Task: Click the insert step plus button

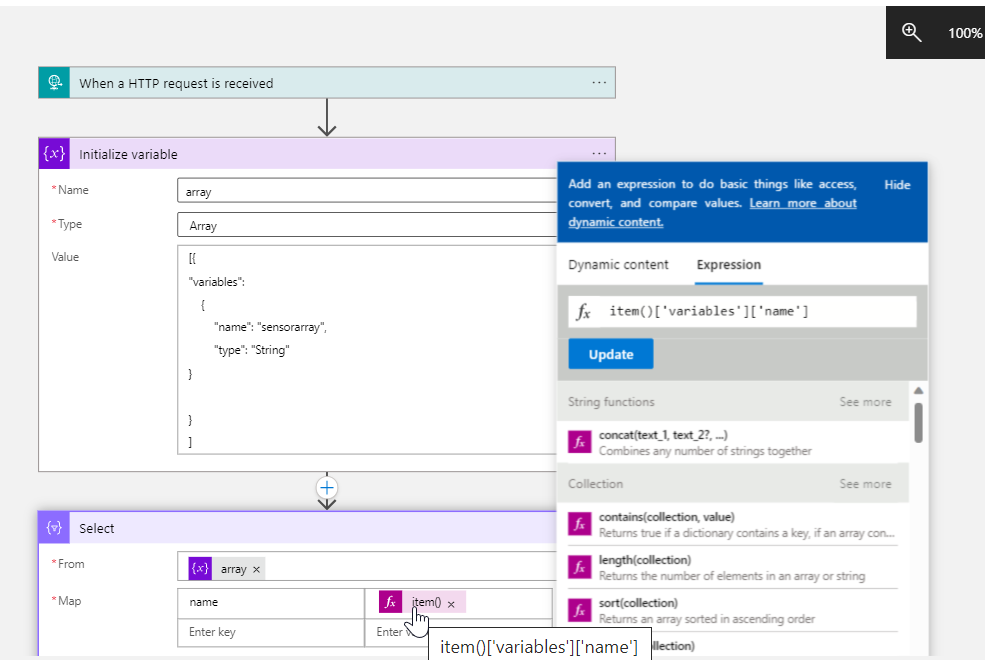Action: [326, 487]
